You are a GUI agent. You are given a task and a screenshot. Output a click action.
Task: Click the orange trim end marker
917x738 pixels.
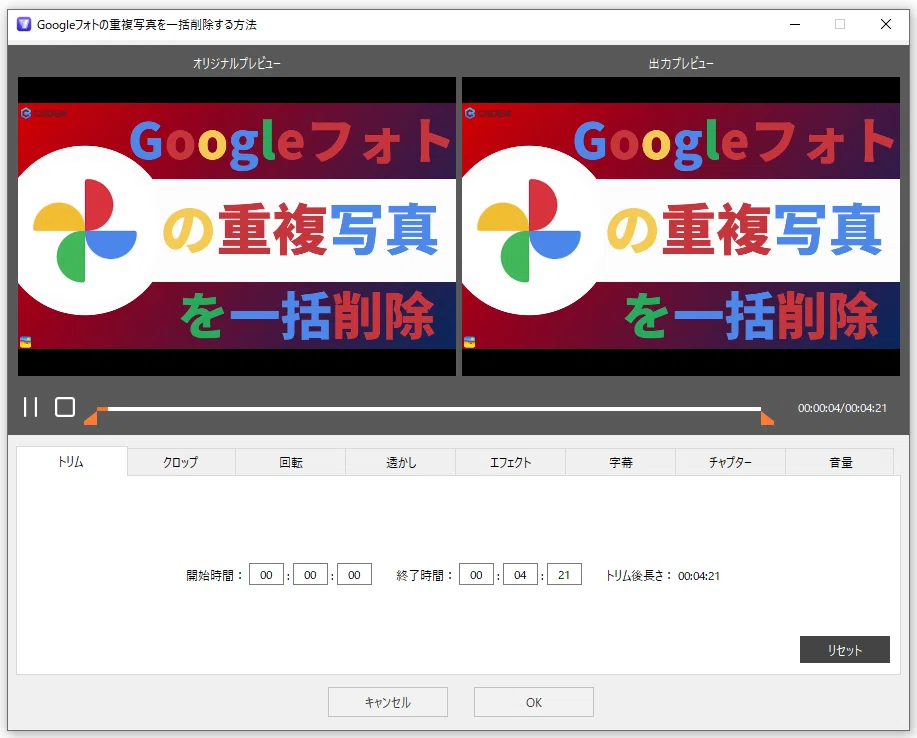click(x=767, y=418)
